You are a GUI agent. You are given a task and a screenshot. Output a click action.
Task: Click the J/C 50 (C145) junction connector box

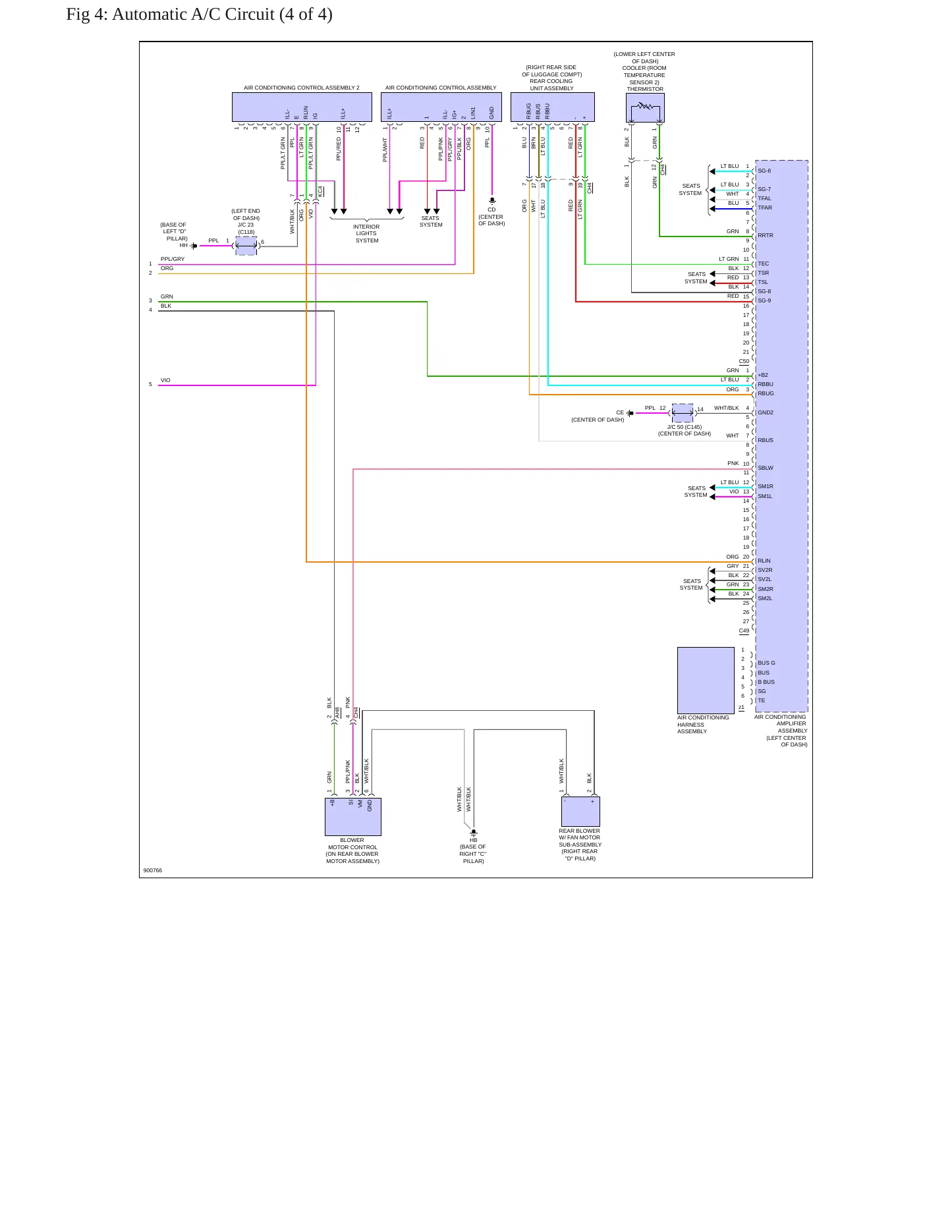683,413
